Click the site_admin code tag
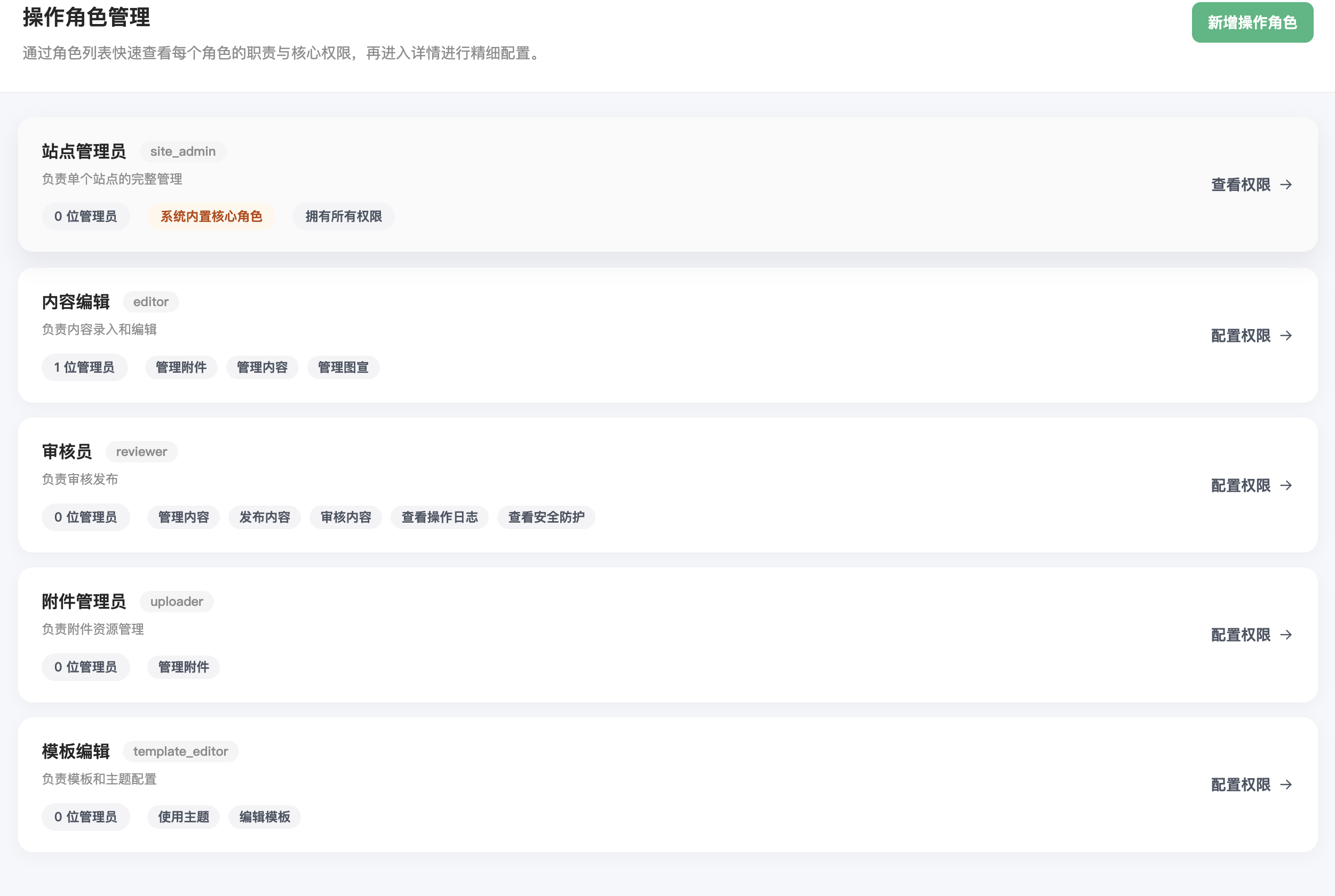Image resolution: width=1335 pixels, height=896 pixels. click(183, 151)
